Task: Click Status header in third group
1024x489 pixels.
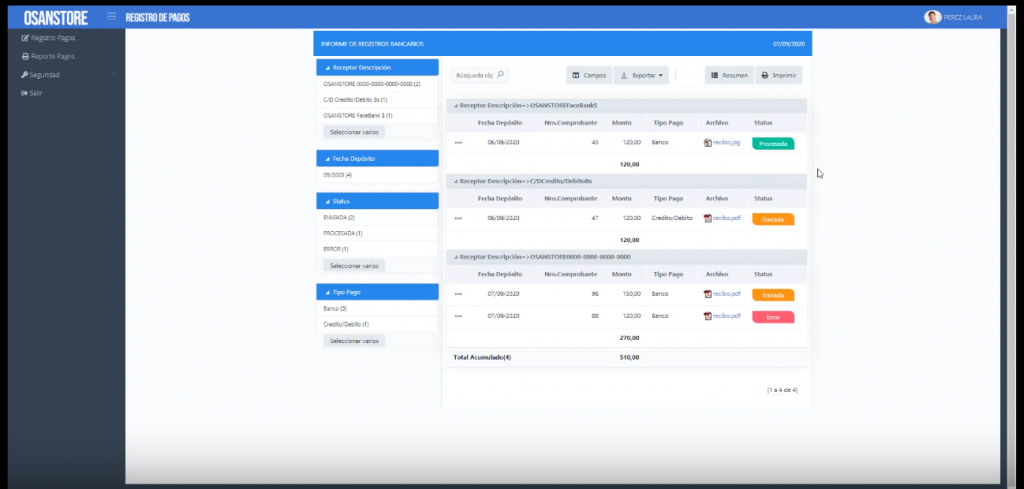Action: coord(763,274)
